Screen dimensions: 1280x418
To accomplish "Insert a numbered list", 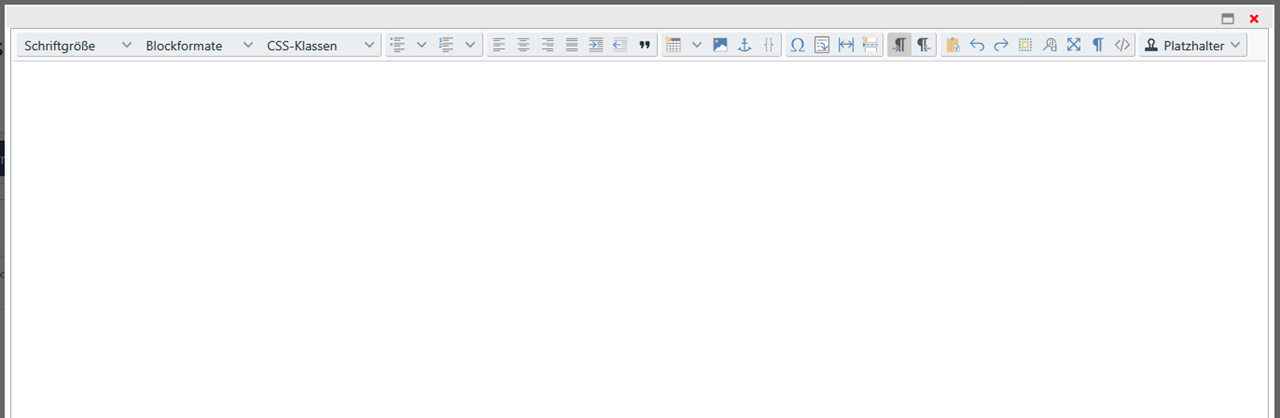I will tap(447, 45).
